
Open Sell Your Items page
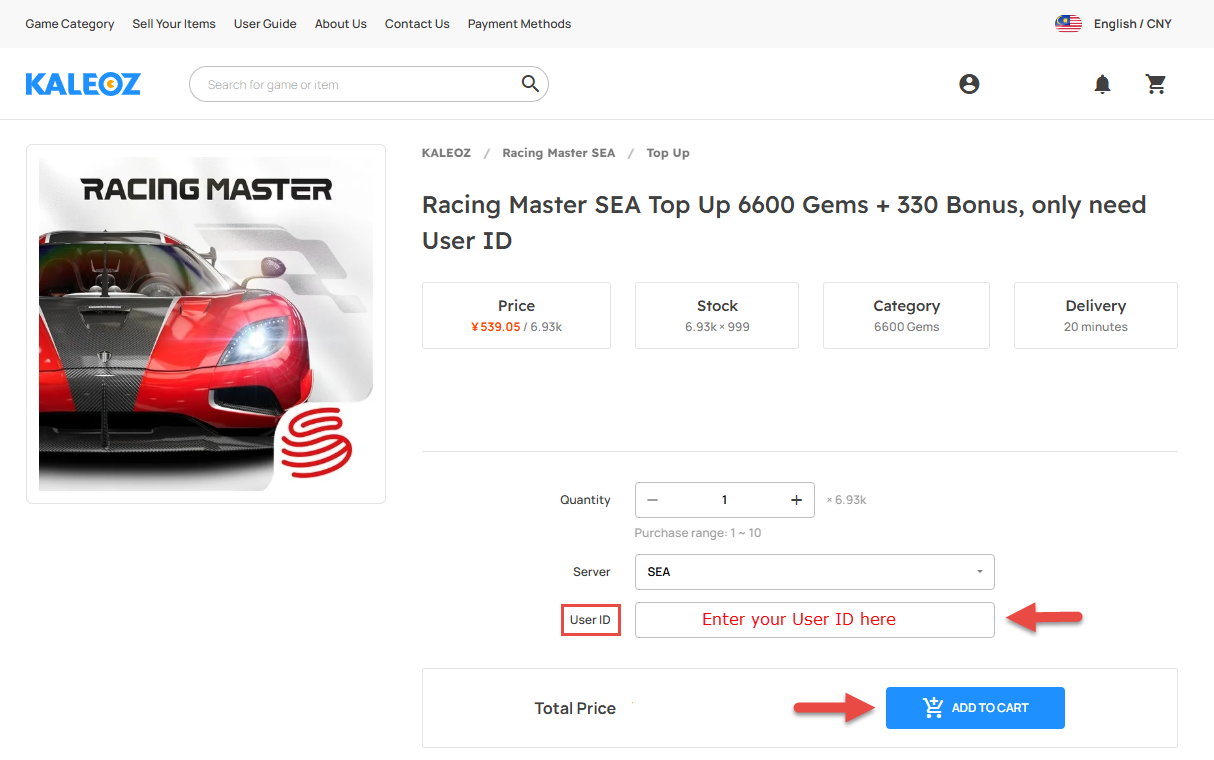click(174, 24)
